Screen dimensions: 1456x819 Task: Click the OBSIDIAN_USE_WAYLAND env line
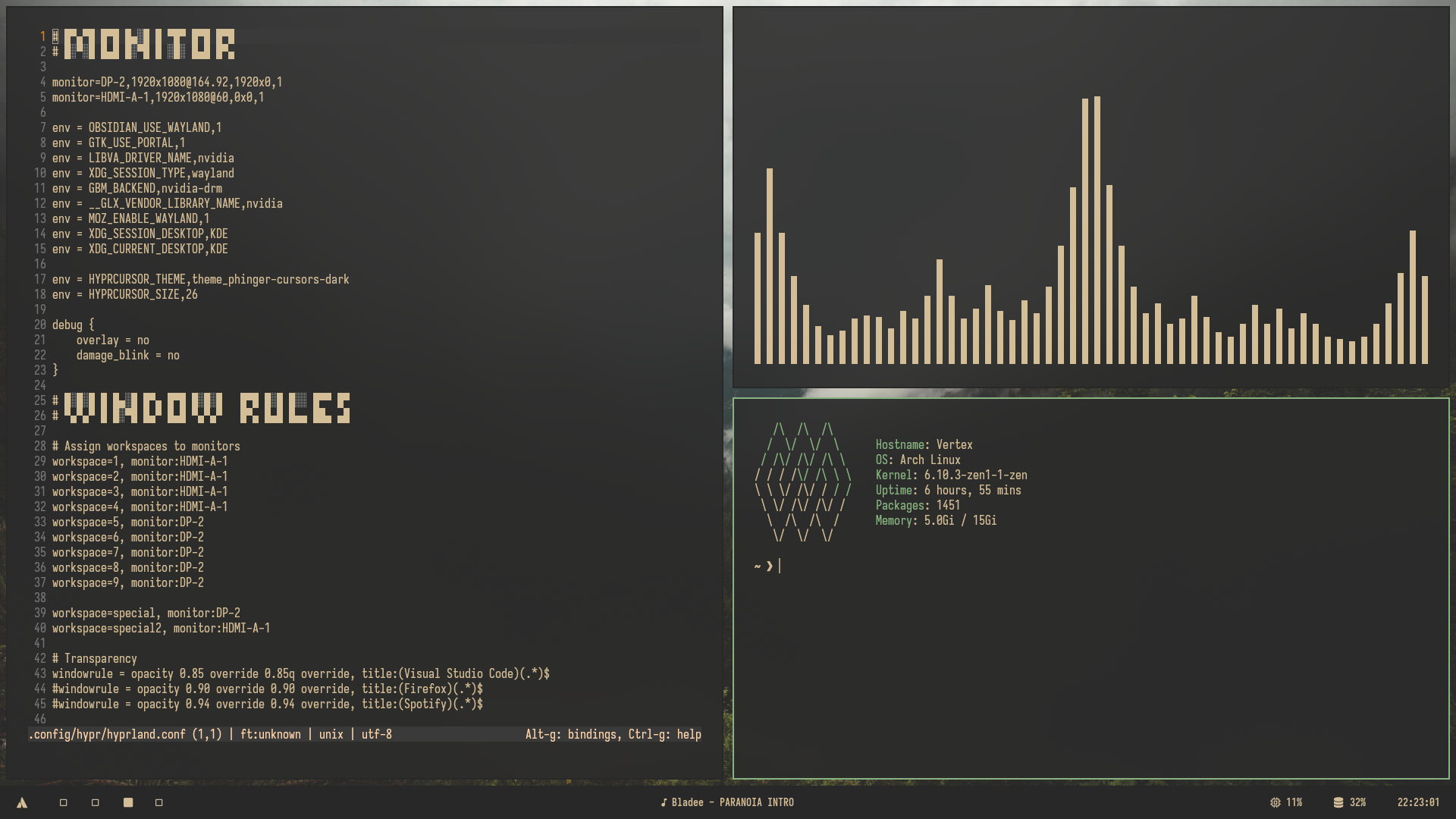point(136,127)
